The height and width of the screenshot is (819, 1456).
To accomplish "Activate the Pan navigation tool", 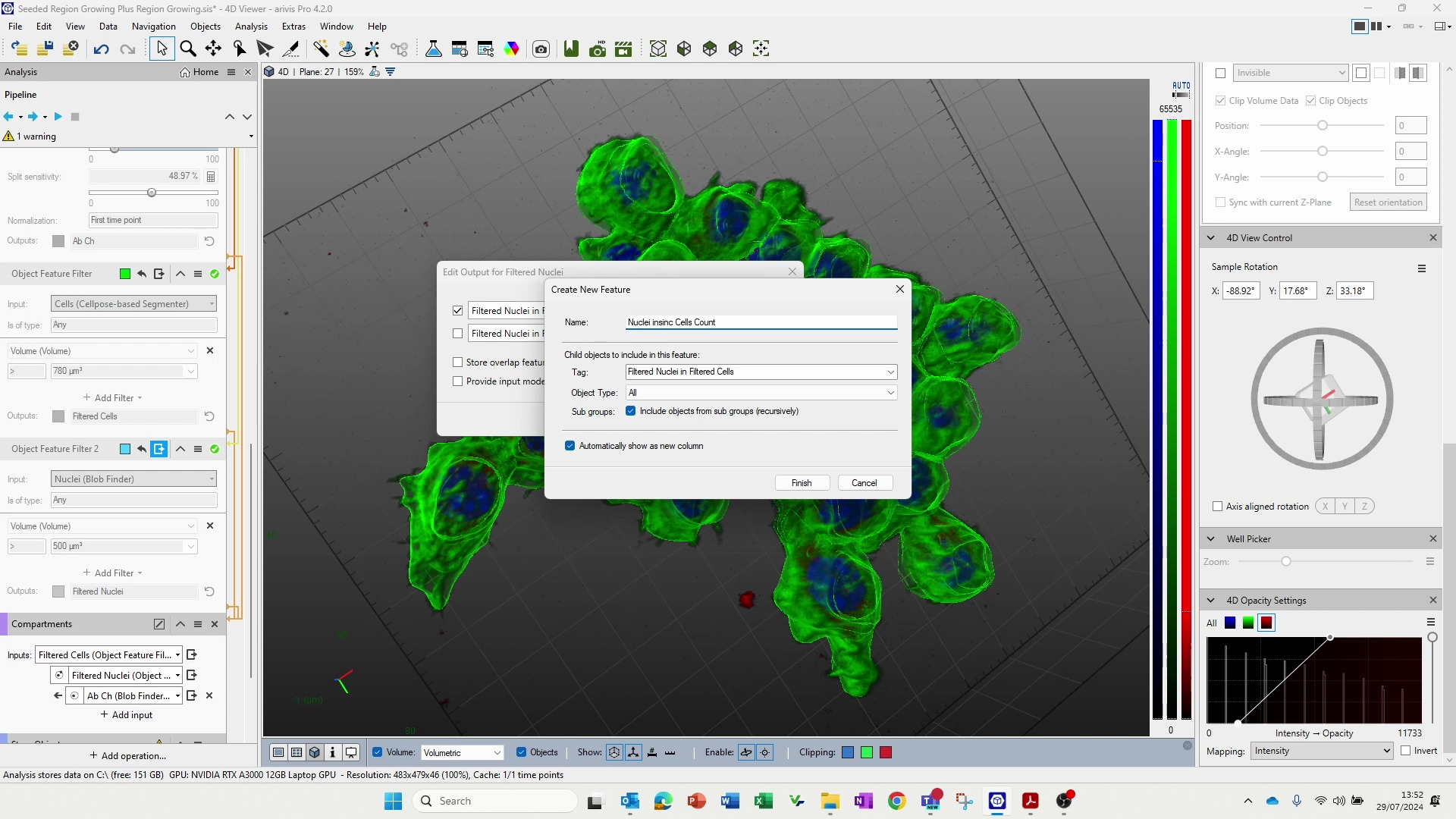I will (213, 49).
